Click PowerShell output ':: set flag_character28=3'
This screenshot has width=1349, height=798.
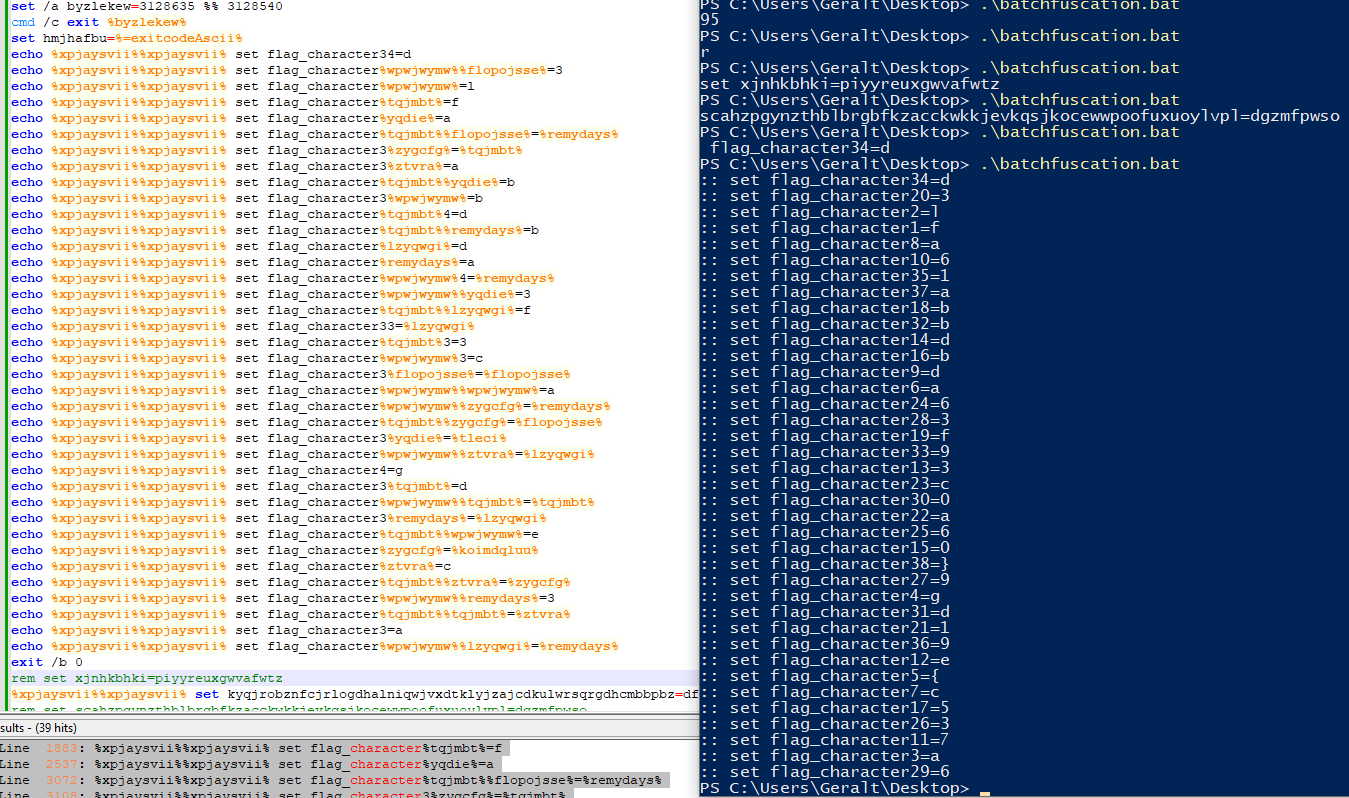tap(826, 420)
